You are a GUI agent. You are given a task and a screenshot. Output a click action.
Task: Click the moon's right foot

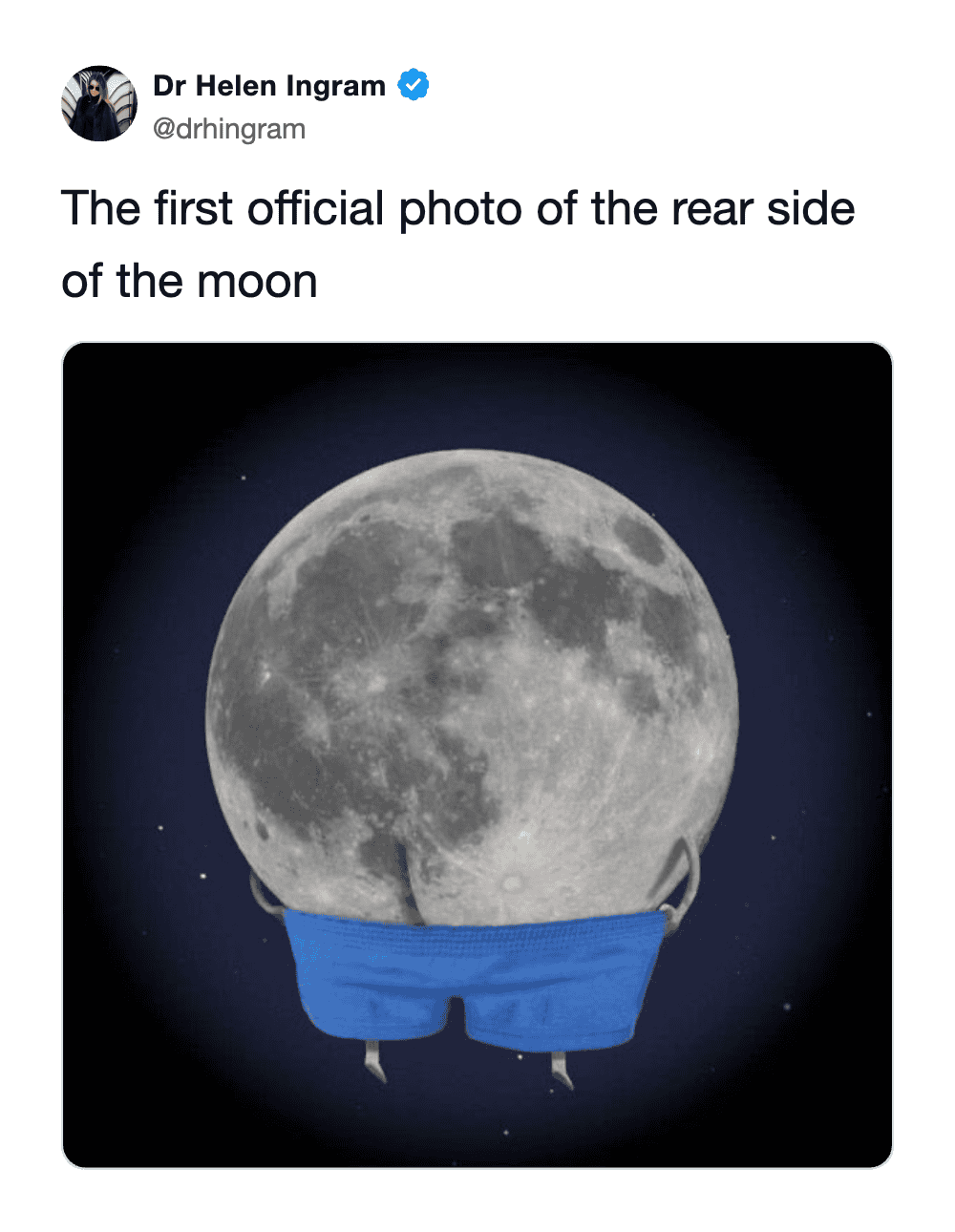561,1068
